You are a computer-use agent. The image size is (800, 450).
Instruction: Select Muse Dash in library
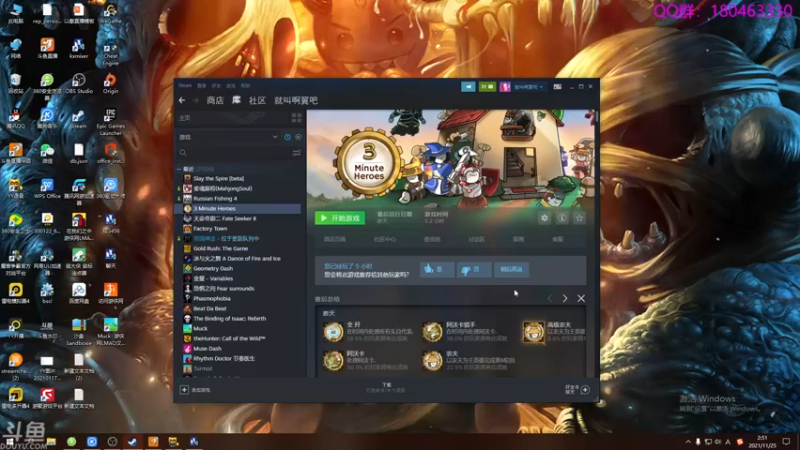pos(207,348)
